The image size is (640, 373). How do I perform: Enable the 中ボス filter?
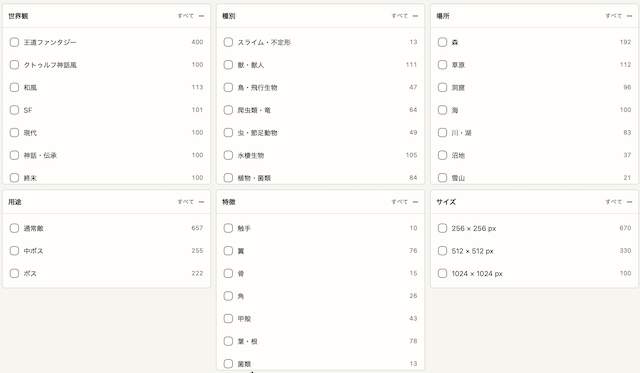14,251
